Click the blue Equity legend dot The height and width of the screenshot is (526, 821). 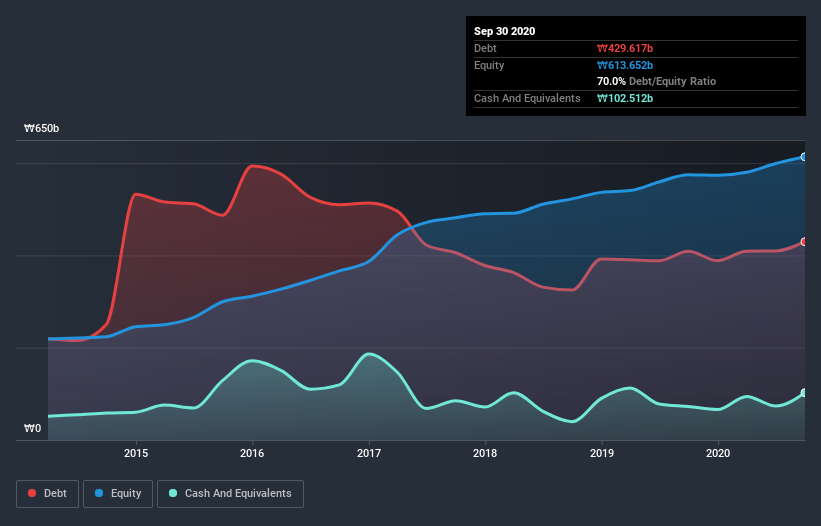pyautogui.click(x=99, y=493)
